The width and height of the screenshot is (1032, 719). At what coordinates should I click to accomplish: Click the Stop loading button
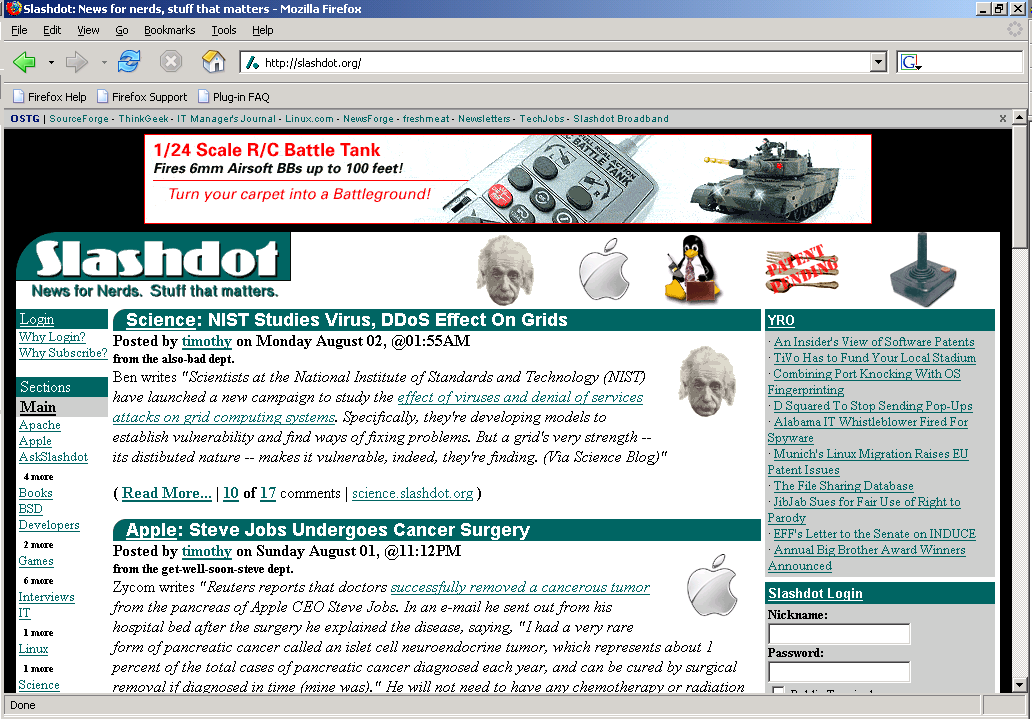tap(171, 62)
